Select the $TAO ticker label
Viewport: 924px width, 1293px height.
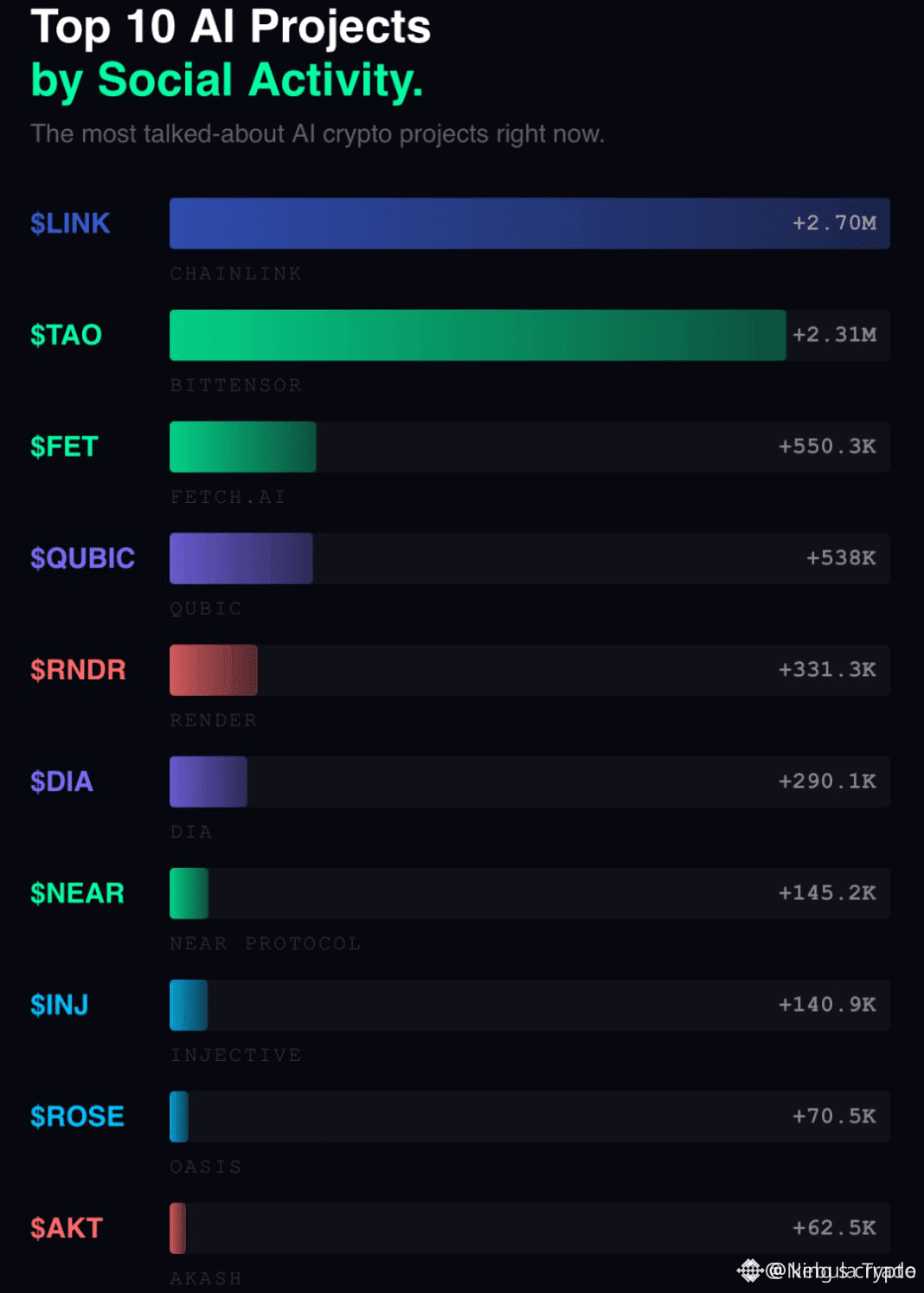tap(66, 335)
